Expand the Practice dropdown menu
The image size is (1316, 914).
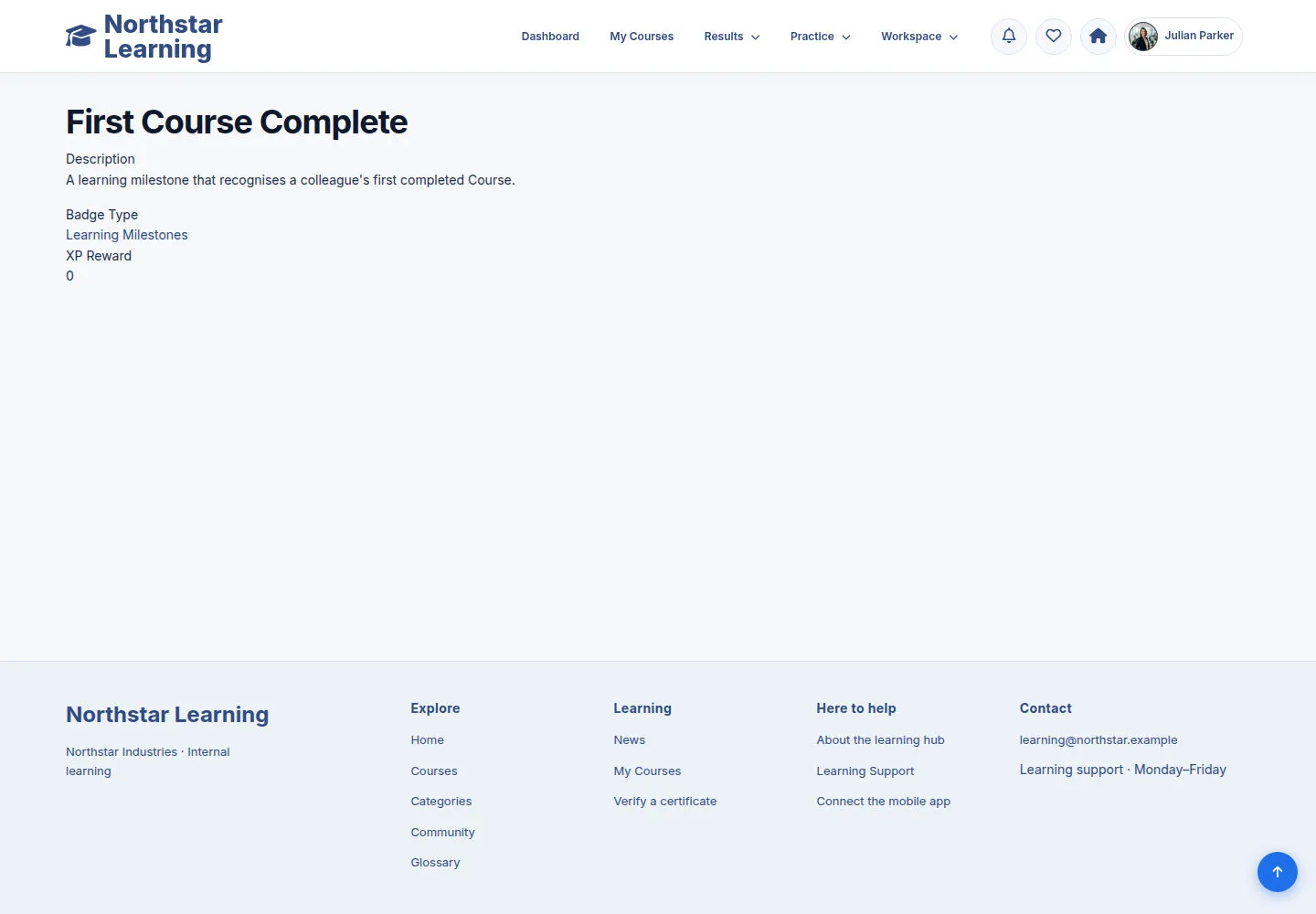point(821,37)
